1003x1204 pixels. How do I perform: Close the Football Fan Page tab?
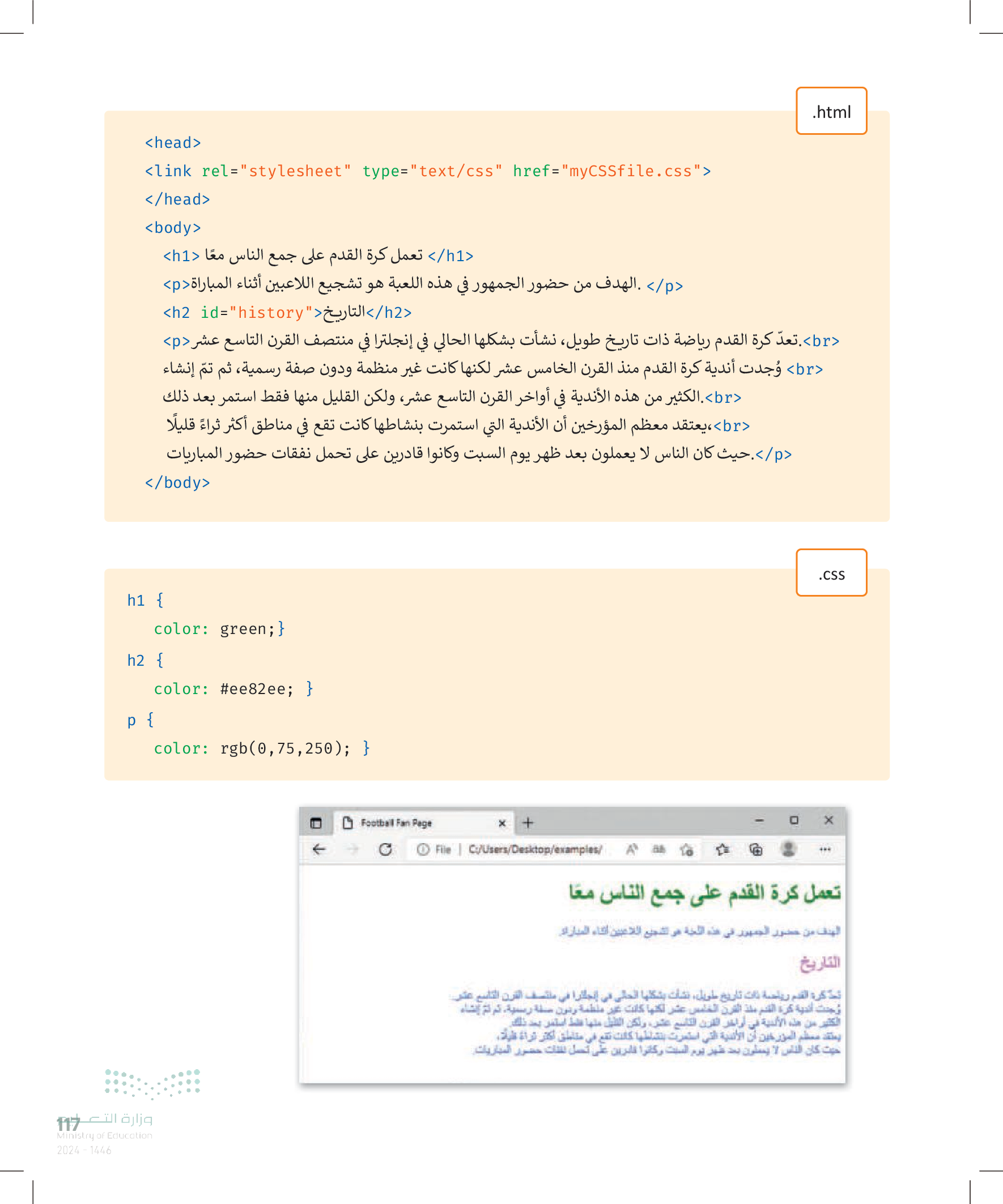click(x=502, y=823)
